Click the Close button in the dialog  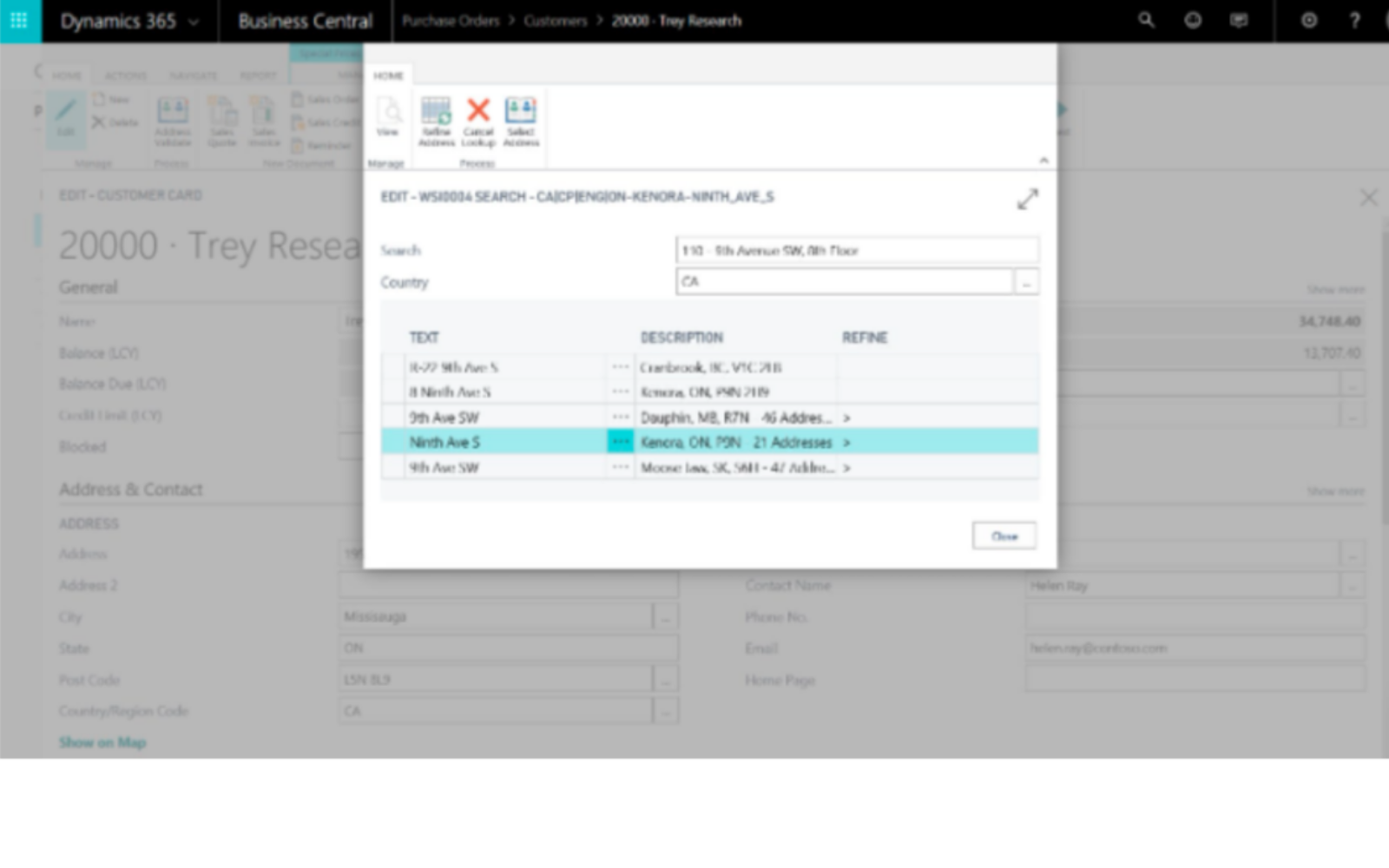point(1004,536)
